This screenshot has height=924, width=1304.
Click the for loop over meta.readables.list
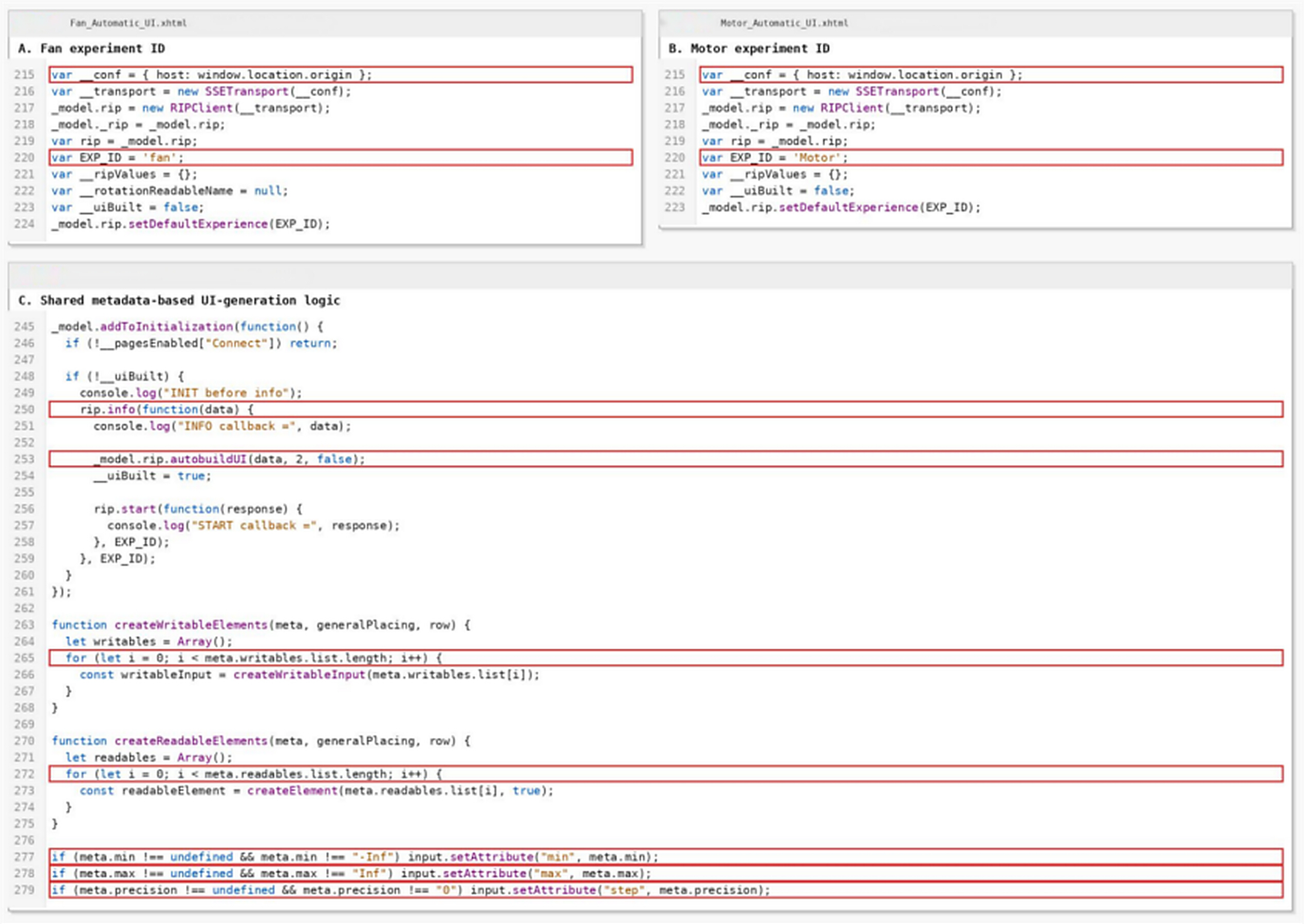[x=666, y=774]
